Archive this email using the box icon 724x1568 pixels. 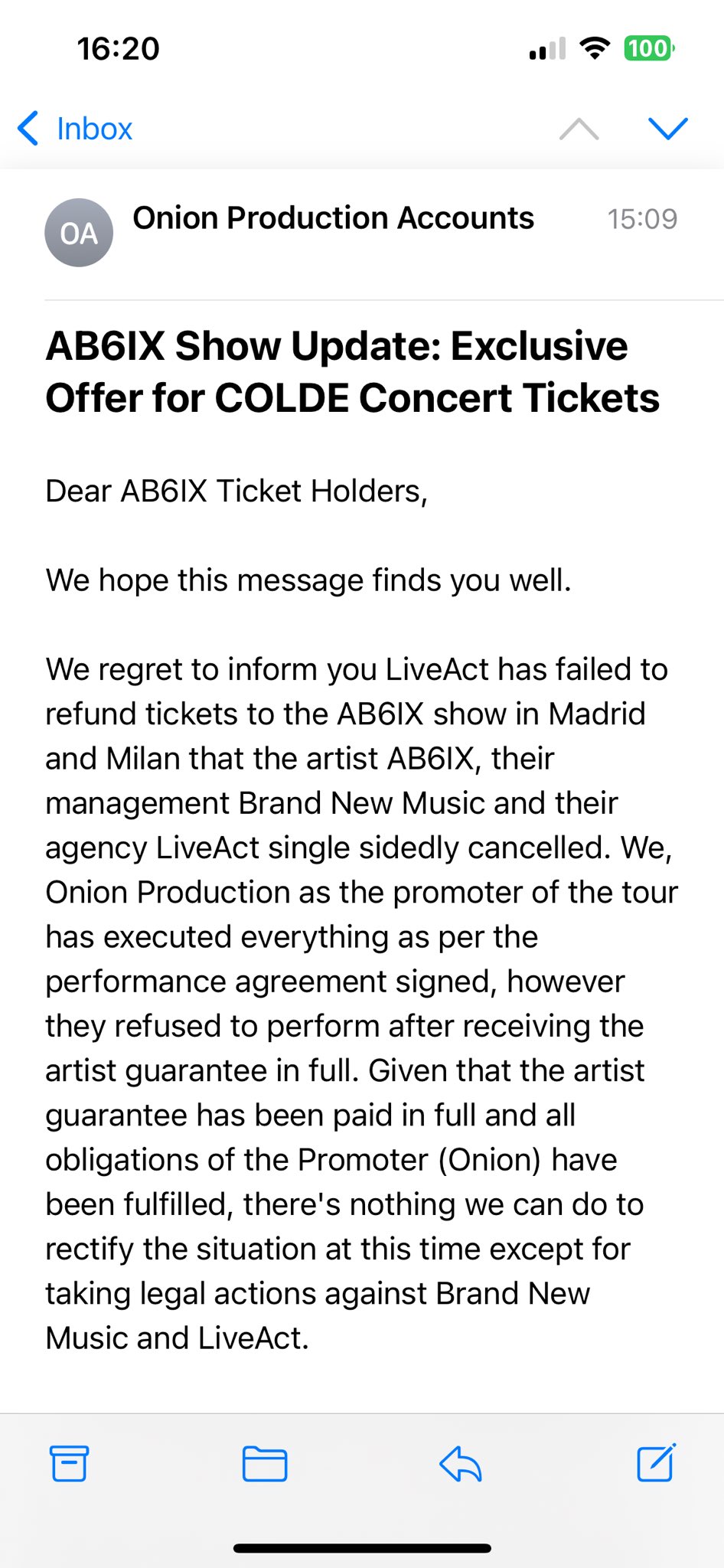(x=69, y=1463)
